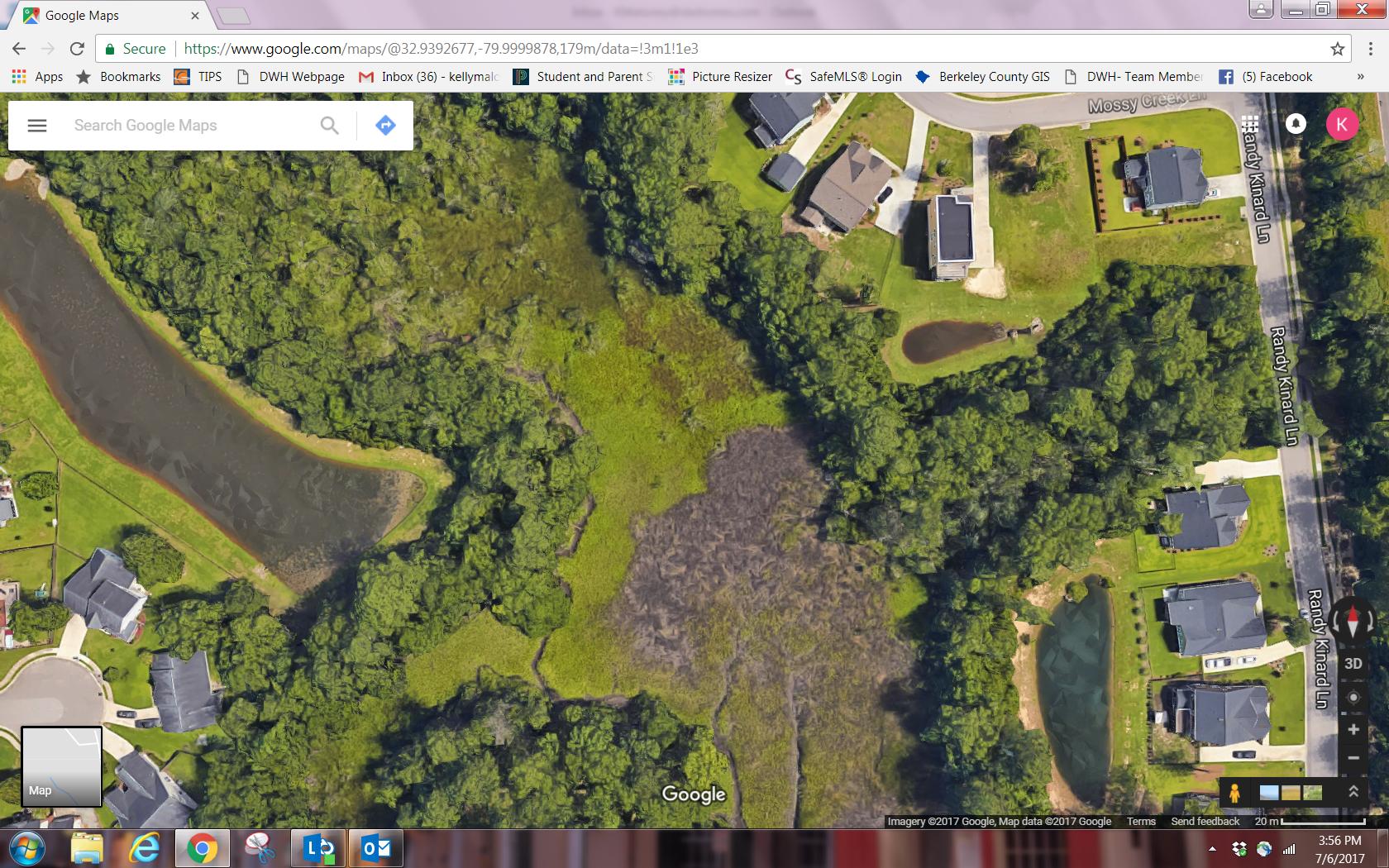Toggle show your location button
The width and height of the screenshot is (1389, 868).
point(1353,697)
